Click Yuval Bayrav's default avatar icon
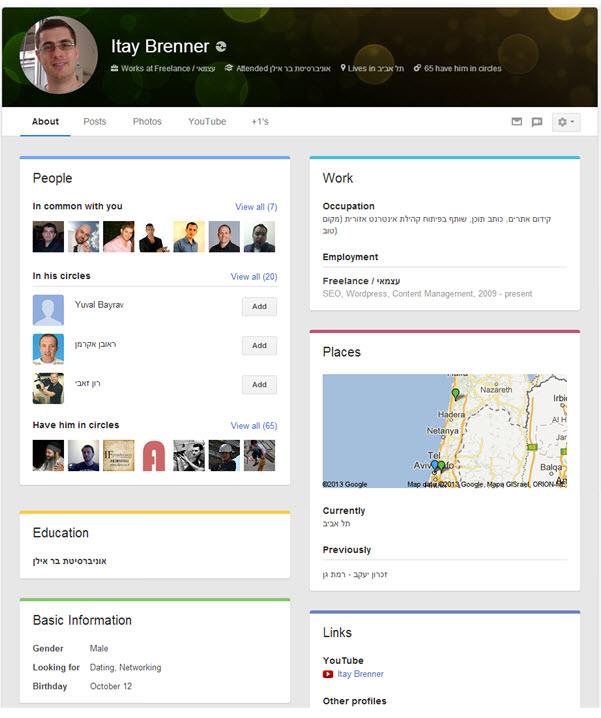 pos(48,310)
